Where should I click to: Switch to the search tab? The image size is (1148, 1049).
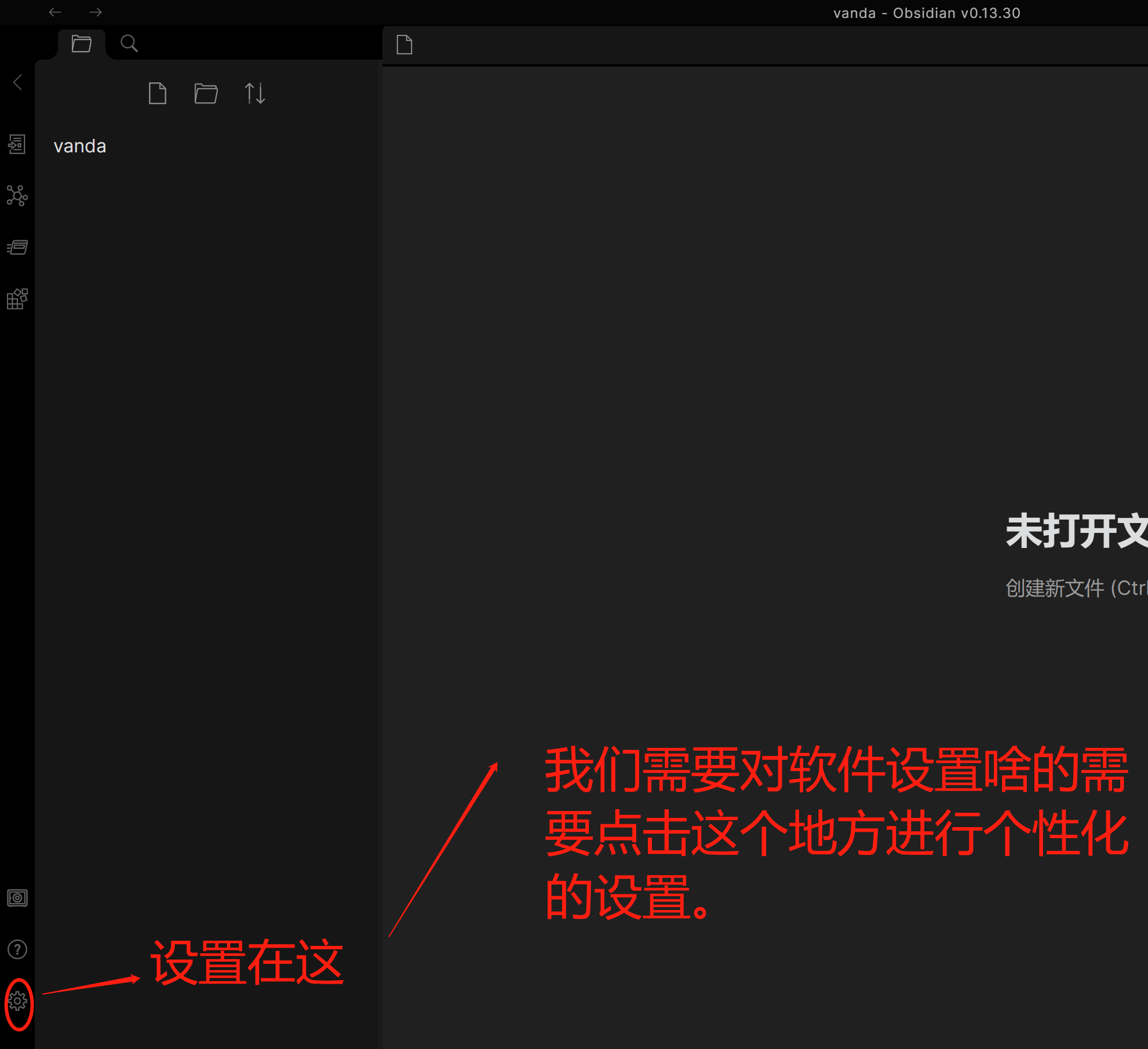(129, 44)
